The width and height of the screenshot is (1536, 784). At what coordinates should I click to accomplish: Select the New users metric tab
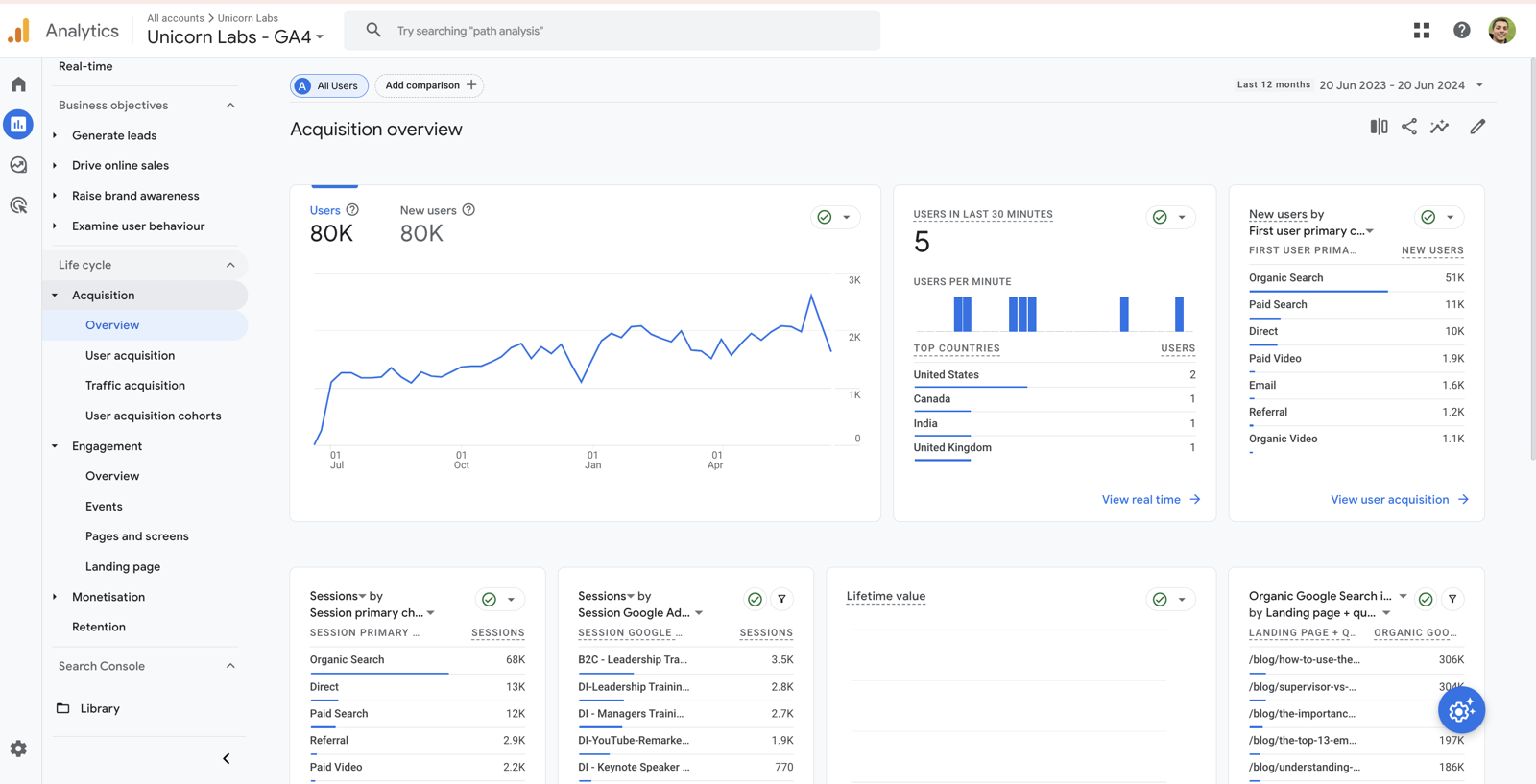click(x=437, y=223)
